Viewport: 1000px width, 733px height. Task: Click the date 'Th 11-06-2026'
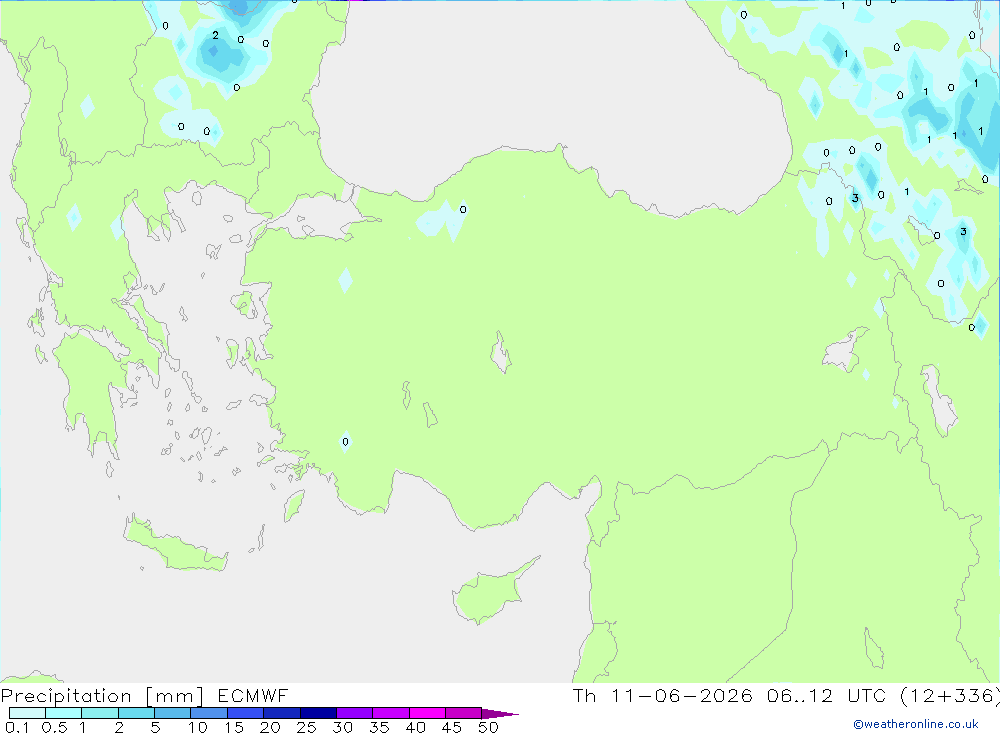pyautogui.click(x=663, y=695)
